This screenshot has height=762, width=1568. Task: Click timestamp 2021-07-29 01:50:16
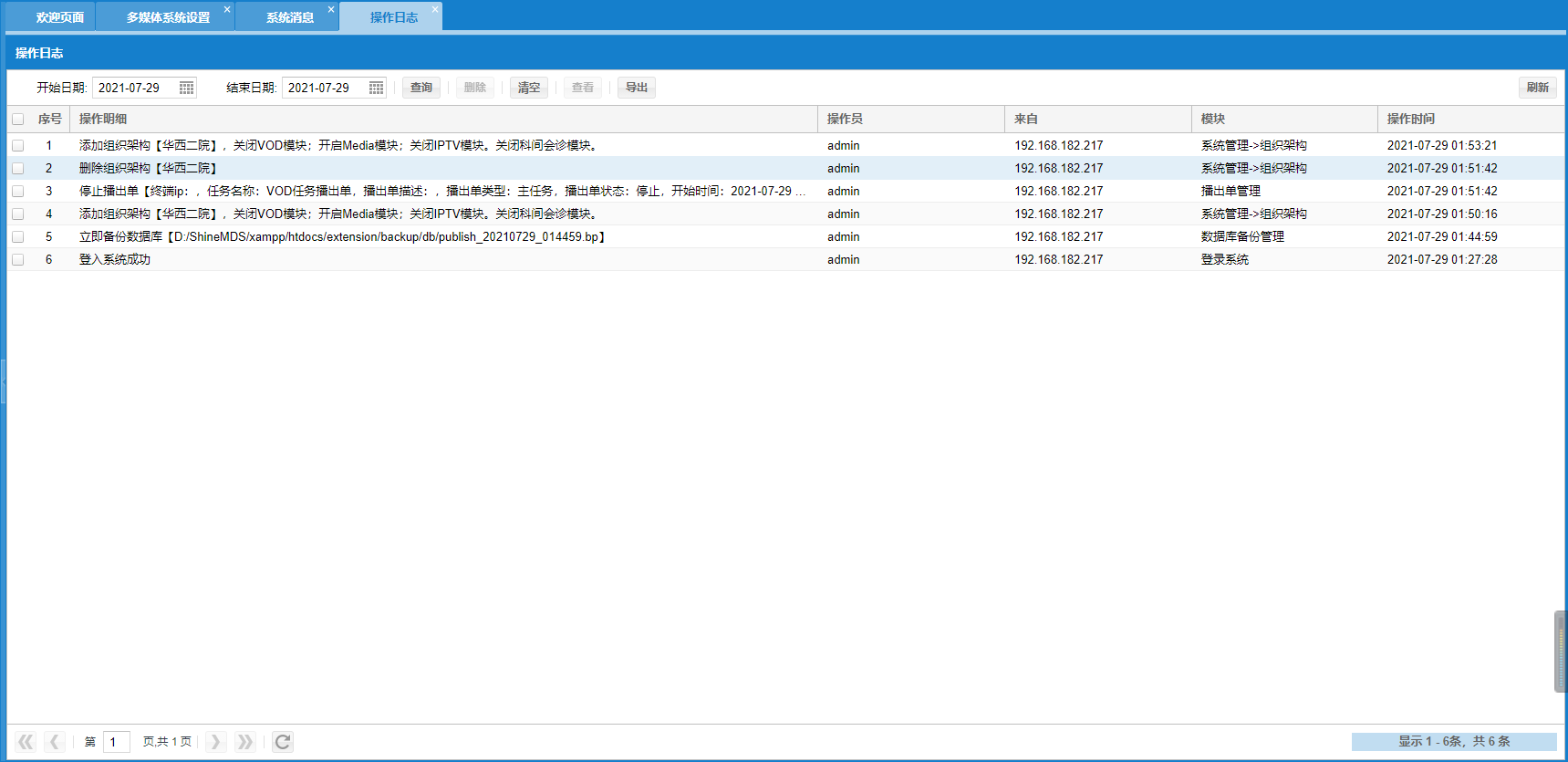1442,214
